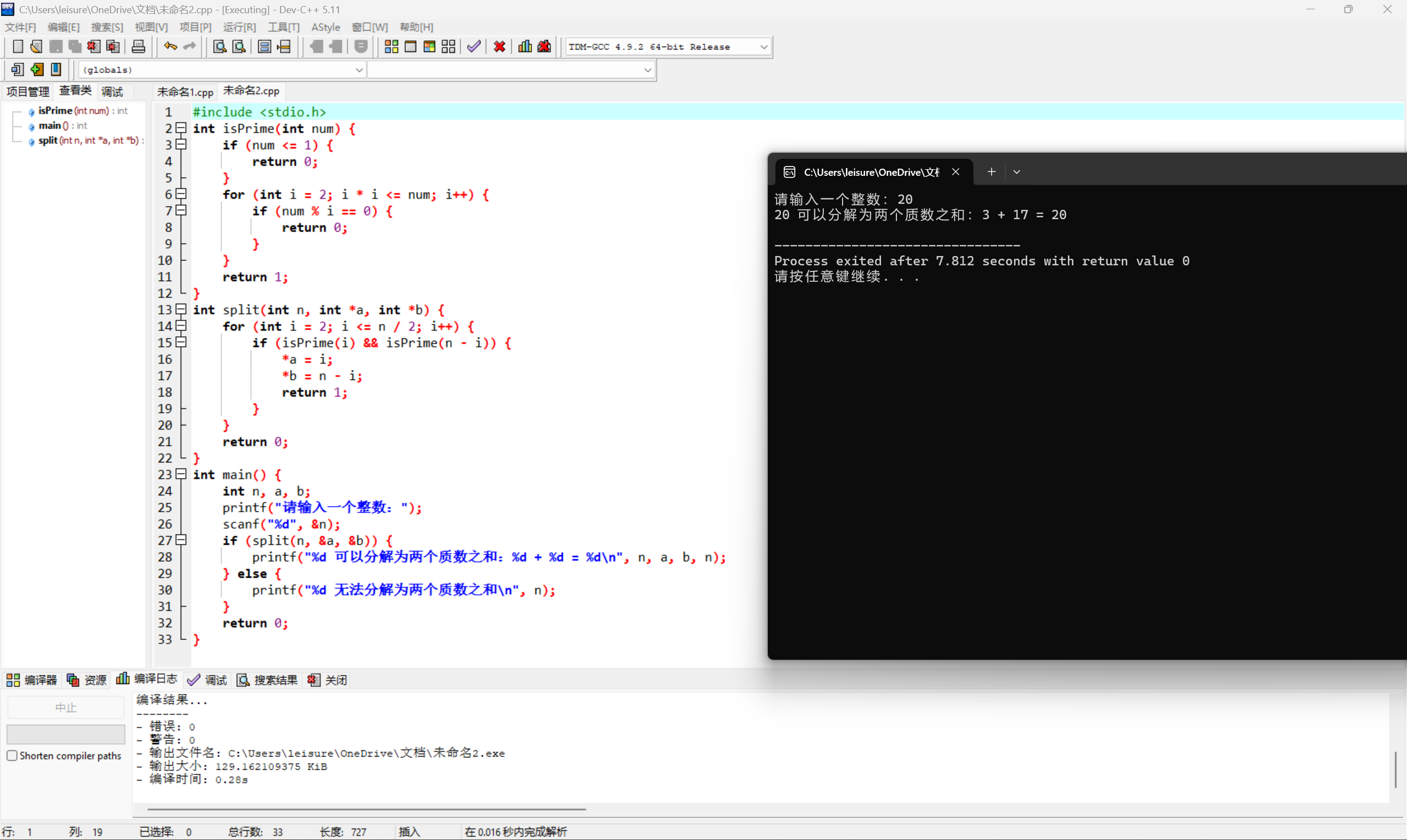This screenshot has width=1407, height=840.
Task: Rebuild all files
Action: click(x=448, y=46)
